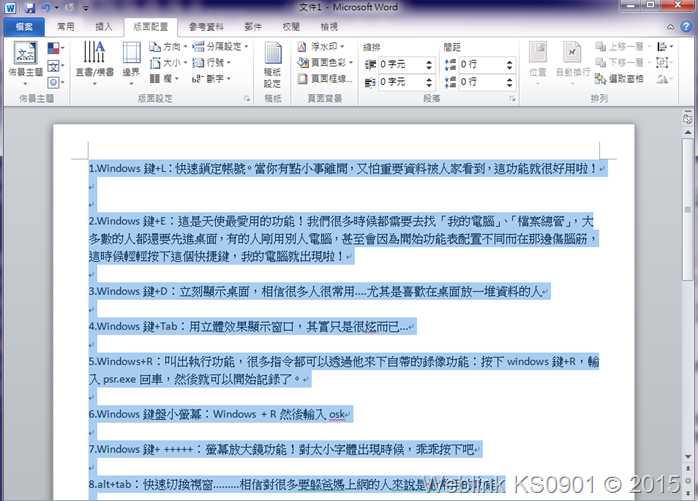Click the Undo icon
This screenshot has height=501, width=698.
pos(46,8)
